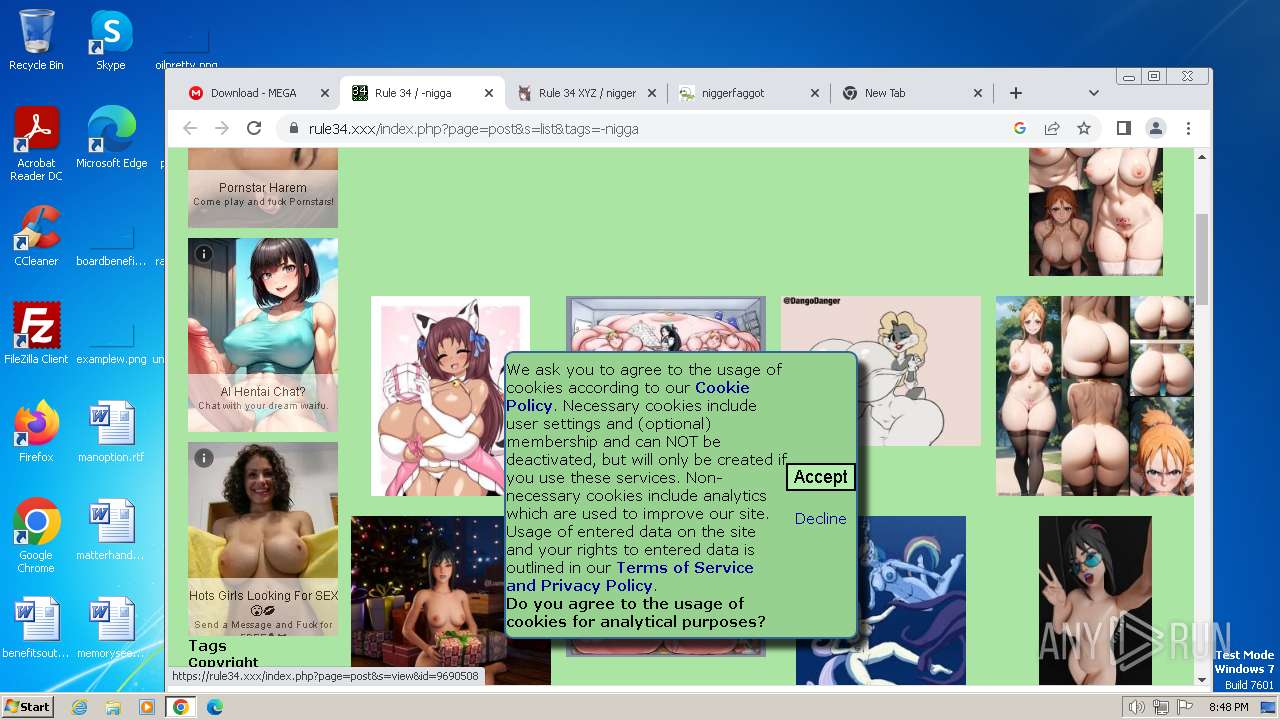Viewport: 1280px width, 720px height.
Task: Open the Recycle Bin desktop icon
Action: (x=36, y=40)
